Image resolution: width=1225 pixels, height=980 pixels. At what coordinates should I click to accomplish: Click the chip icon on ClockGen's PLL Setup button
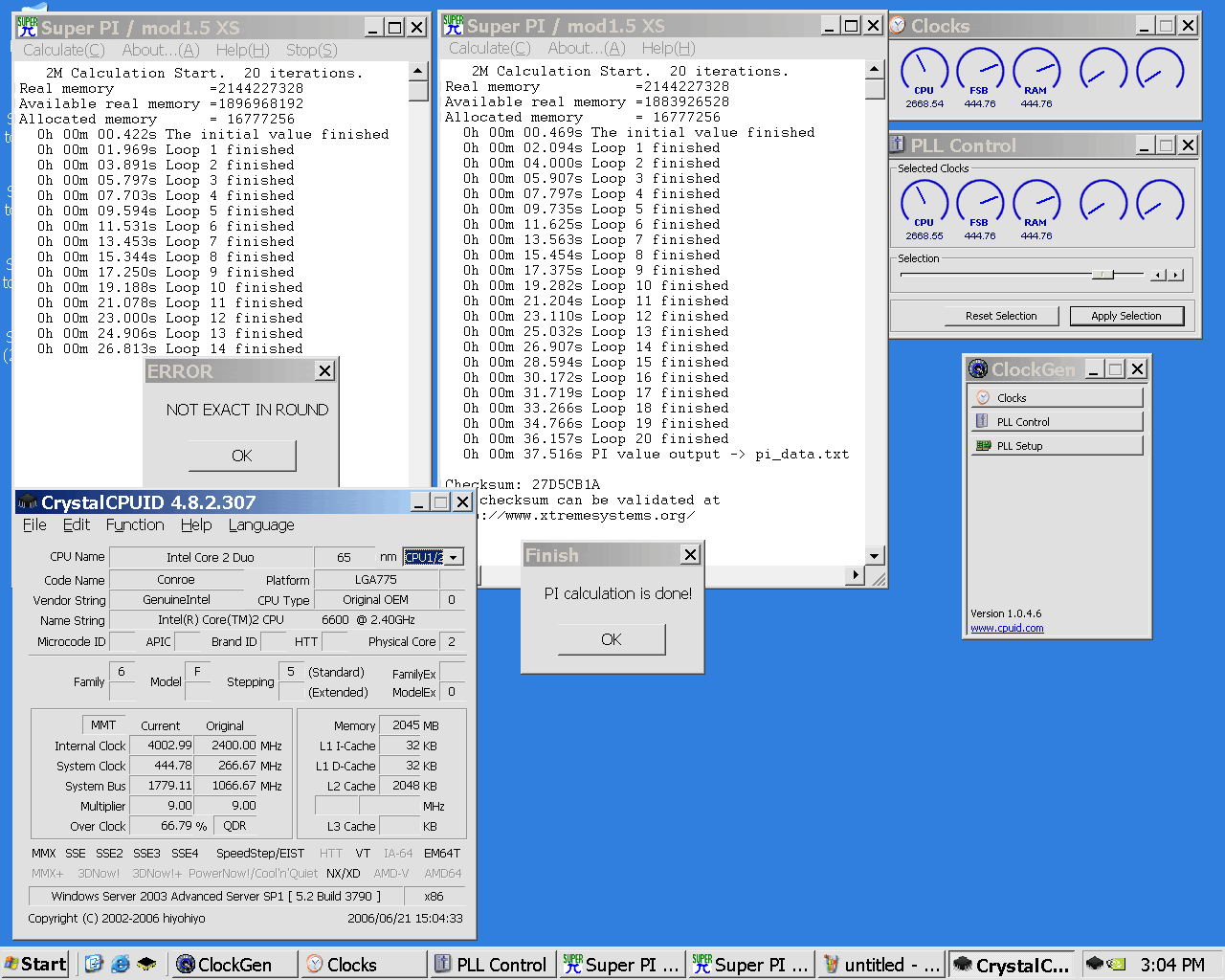[x=983, y=445]
